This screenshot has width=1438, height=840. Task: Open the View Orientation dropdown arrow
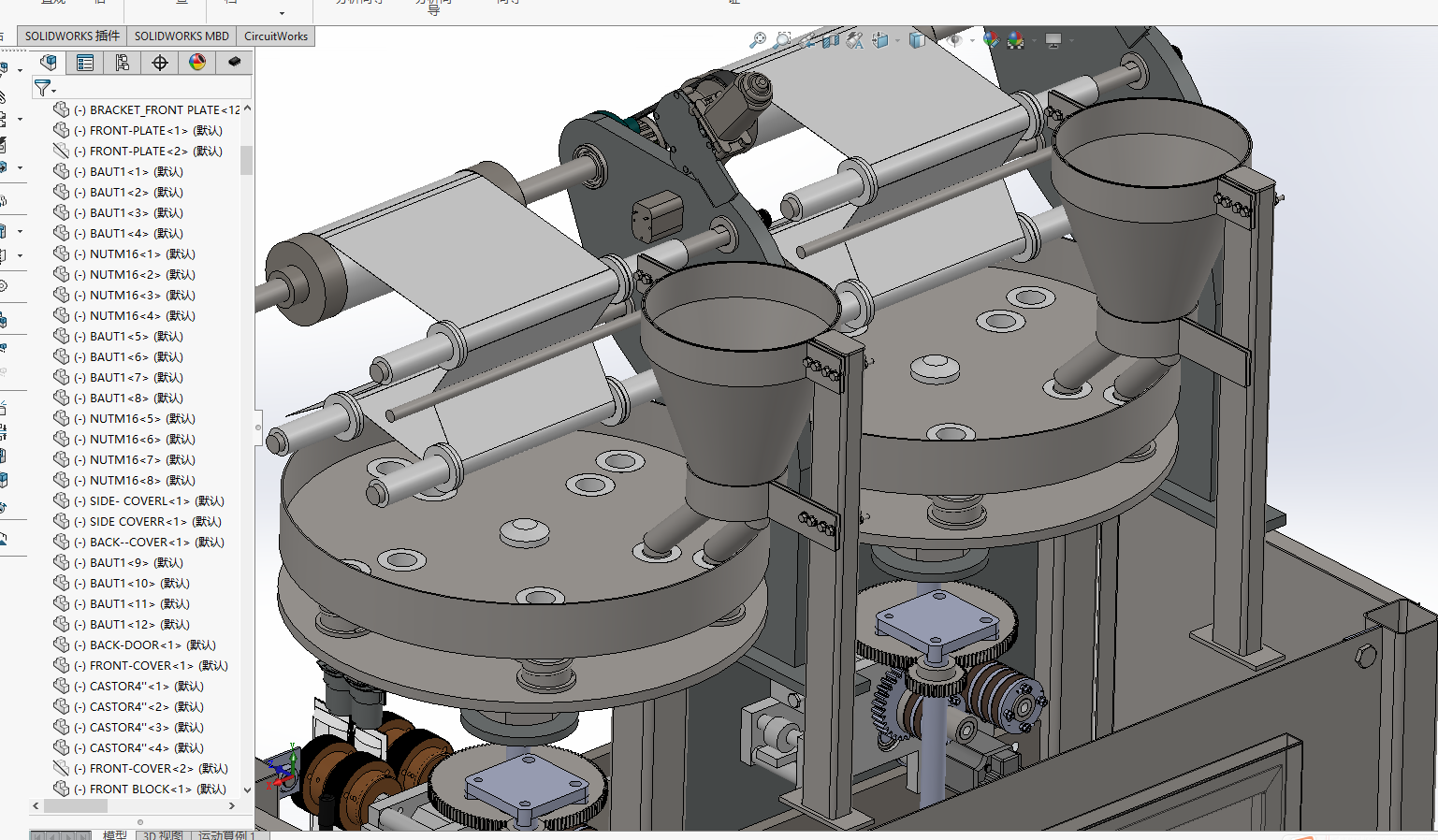click(x=898, y=40)
